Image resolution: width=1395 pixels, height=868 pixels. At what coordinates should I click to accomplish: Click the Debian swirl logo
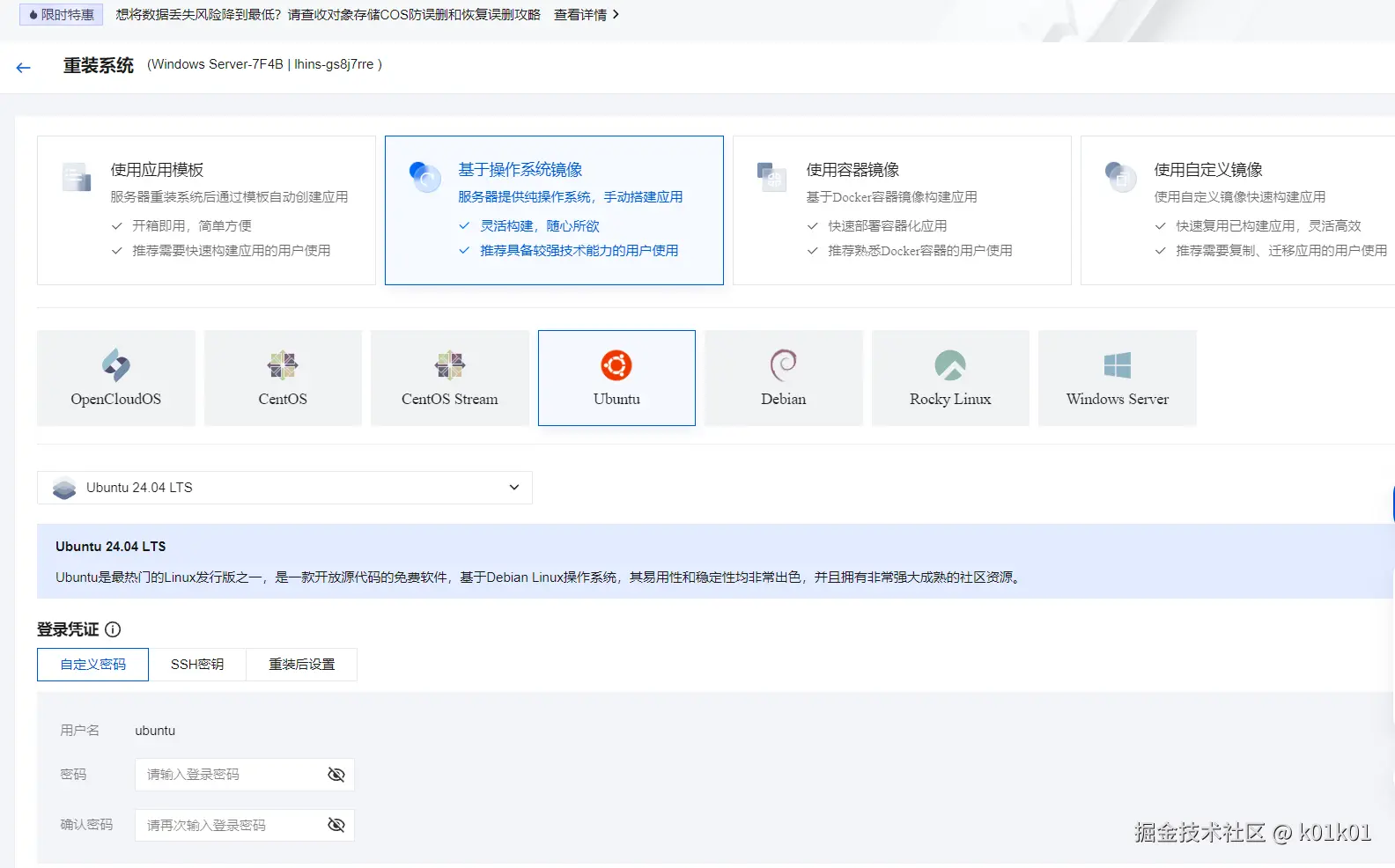pos(783,364)
